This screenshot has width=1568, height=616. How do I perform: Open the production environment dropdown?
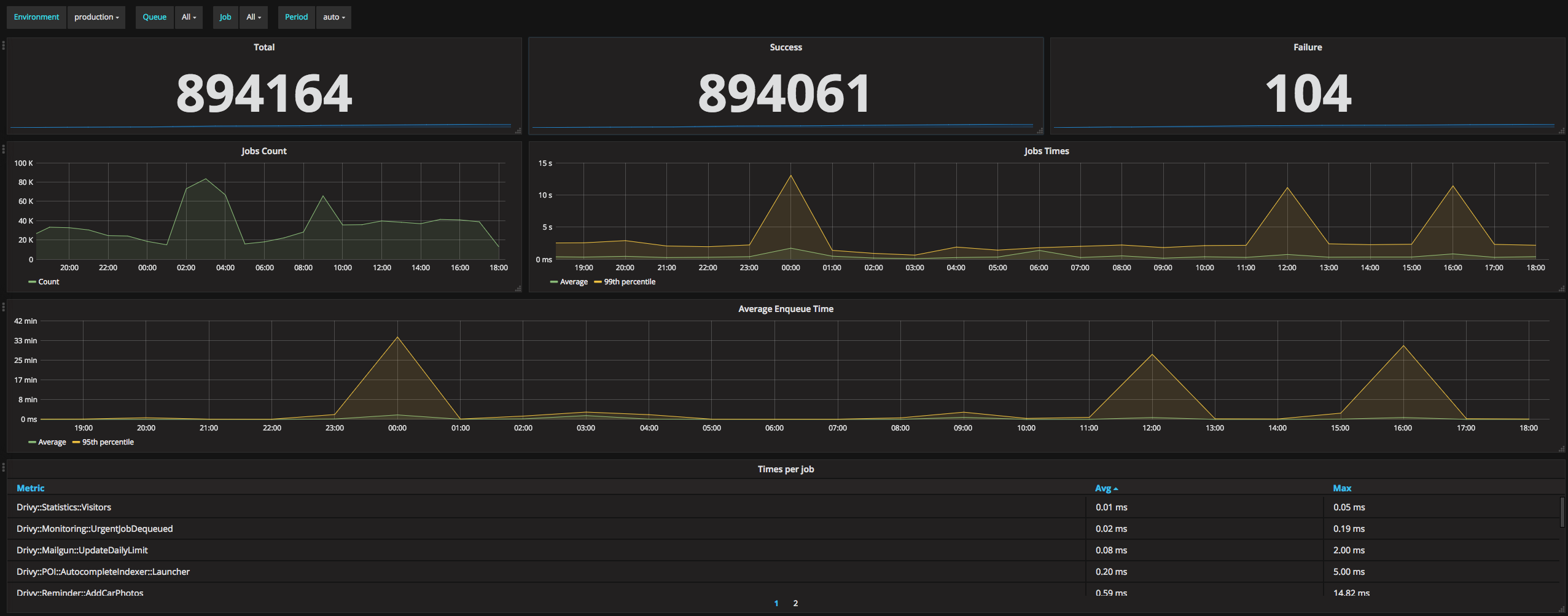pos(96,17)
